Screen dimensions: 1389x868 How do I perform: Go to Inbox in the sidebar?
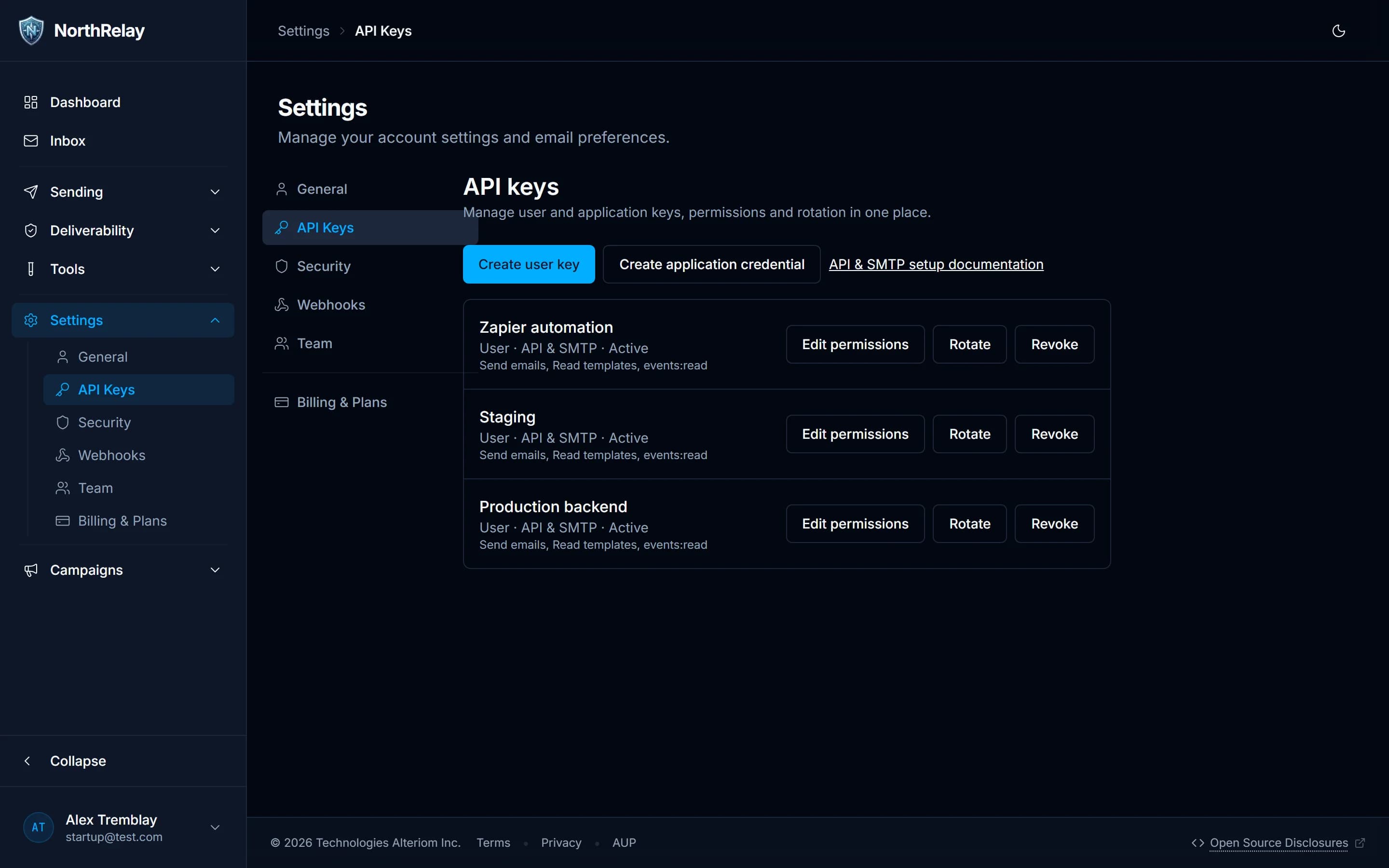pyautogui.click(x=123, y=141)
